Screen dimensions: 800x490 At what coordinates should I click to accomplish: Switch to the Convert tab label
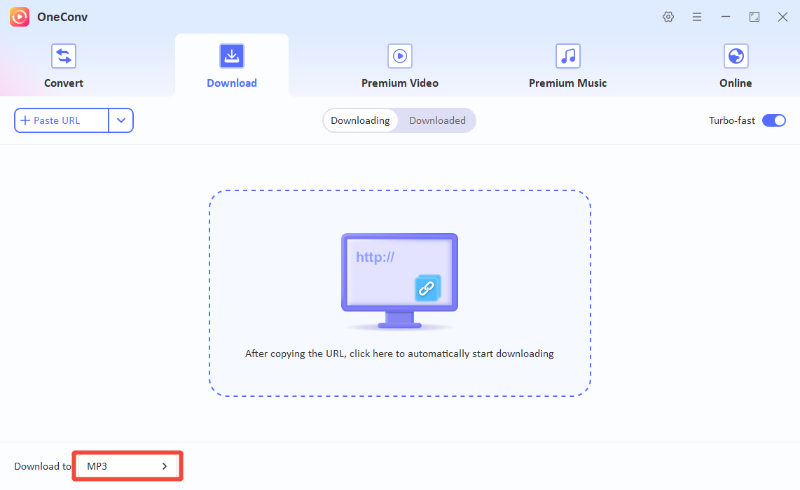pyautogui.click(x=64, y=83)
